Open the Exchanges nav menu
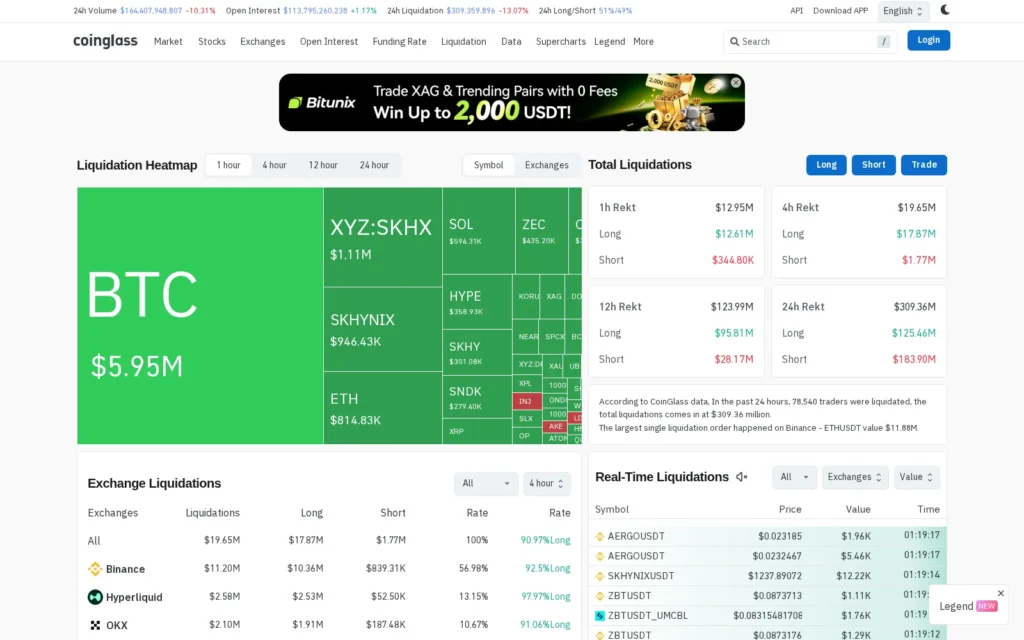 (263, 41)
